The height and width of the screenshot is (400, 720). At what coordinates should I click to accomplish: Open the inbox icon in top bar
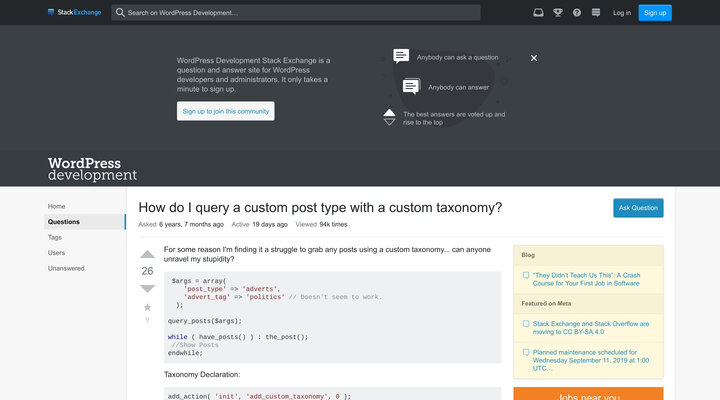[x=538, y=12]
